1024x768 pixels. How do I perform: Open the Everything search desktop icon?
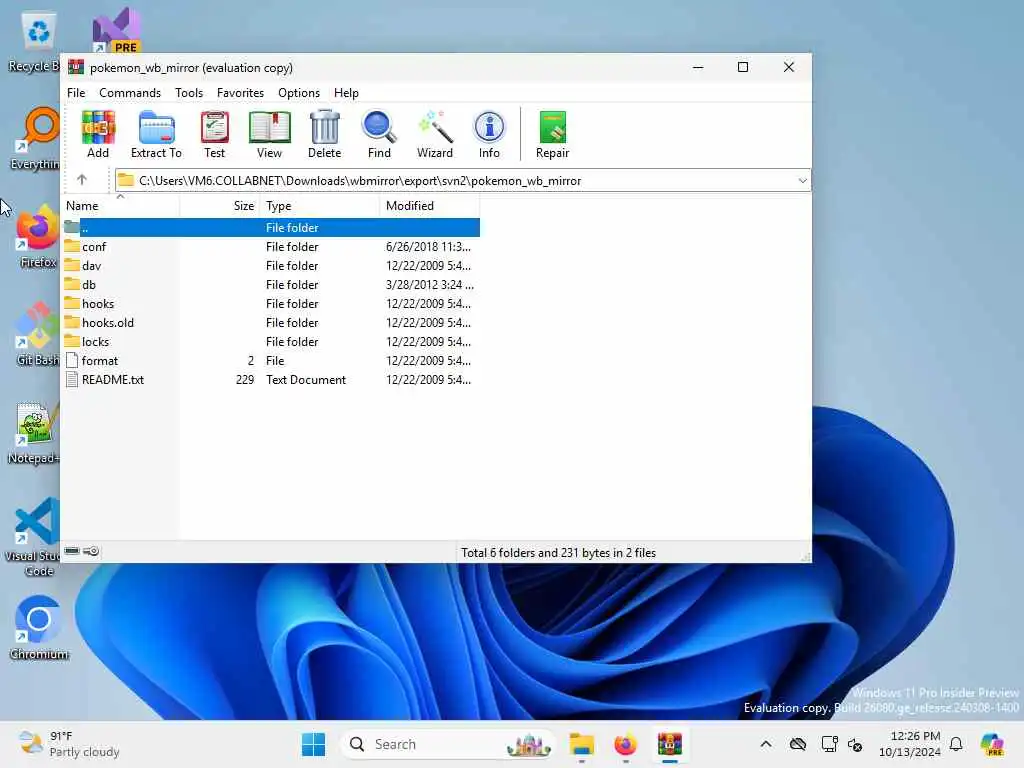tap(36, 139)
